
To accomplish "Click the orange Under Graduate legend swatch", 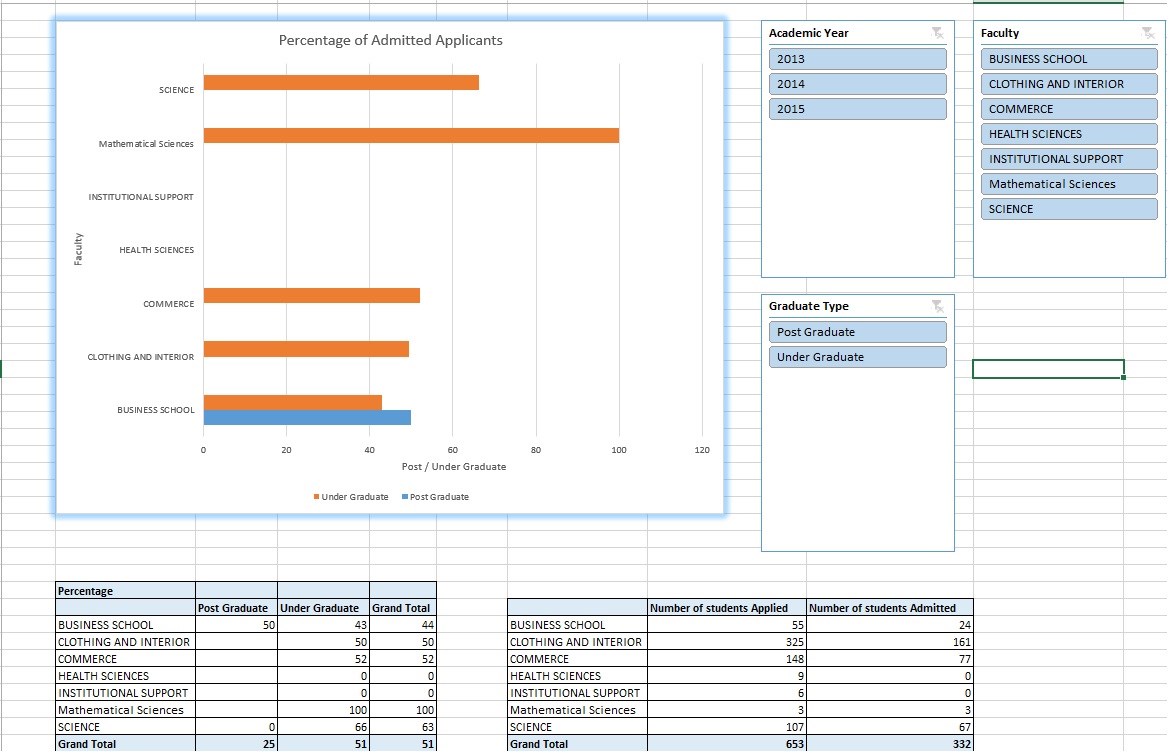I will point(317,497).
